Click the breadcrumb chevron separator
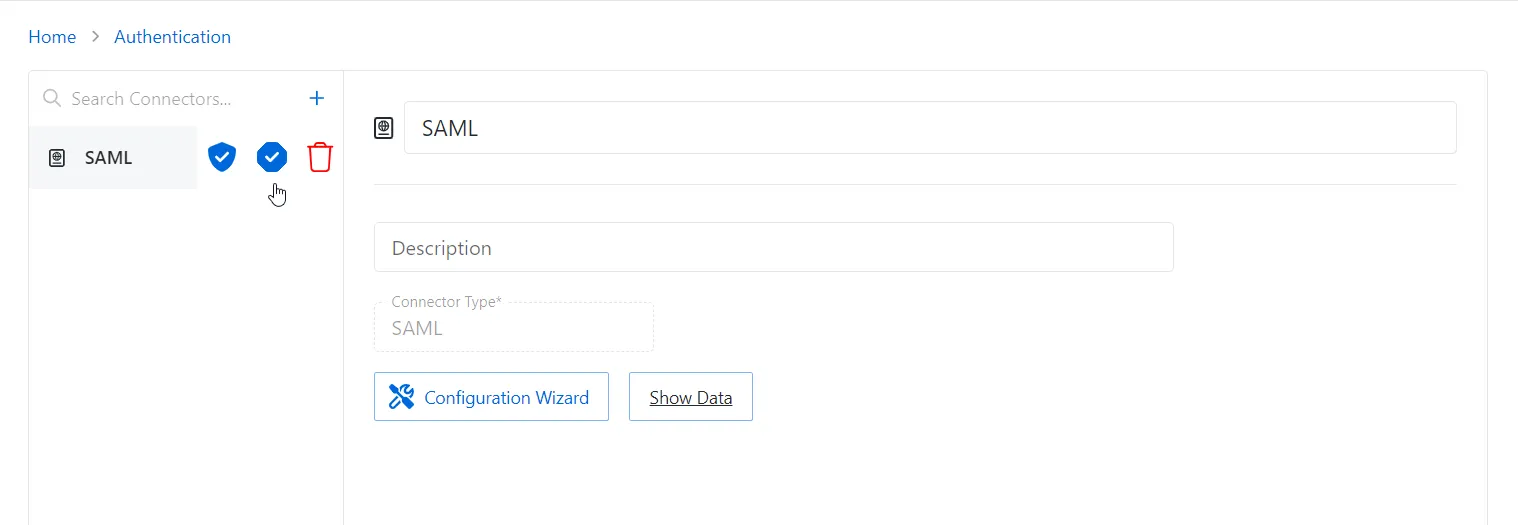The height and width of the screenshot is (525, 1518). click(96, 37)
